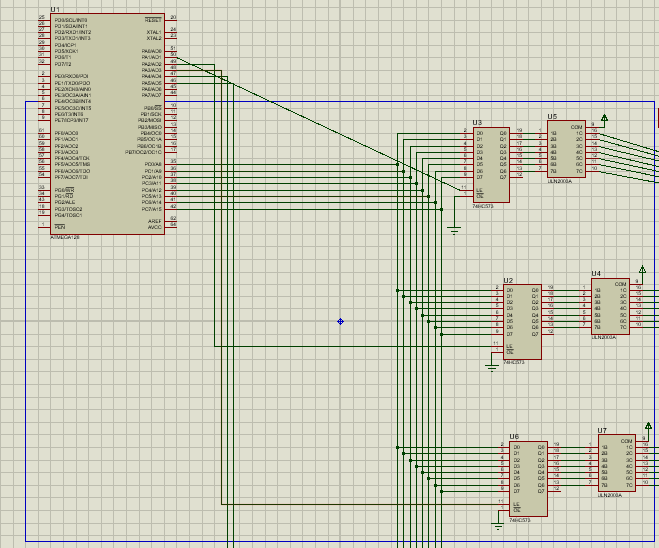Click the RESET pin on U1

point(172,19)
